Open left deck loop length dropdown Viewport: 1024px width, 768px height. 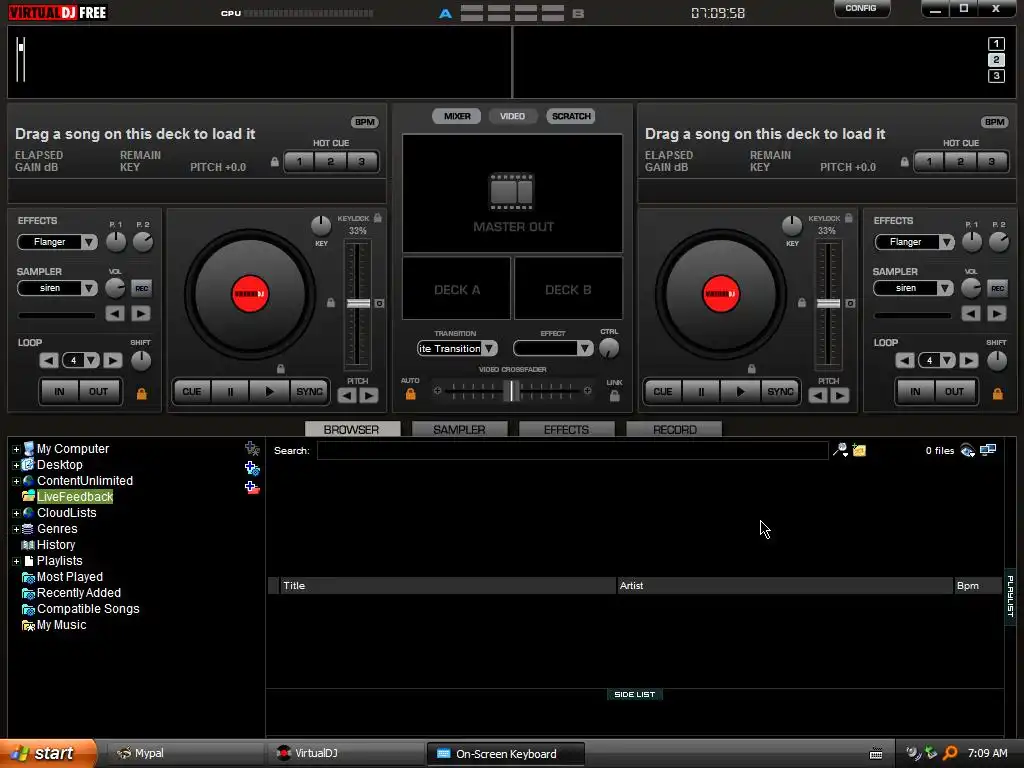pos(91,360)
